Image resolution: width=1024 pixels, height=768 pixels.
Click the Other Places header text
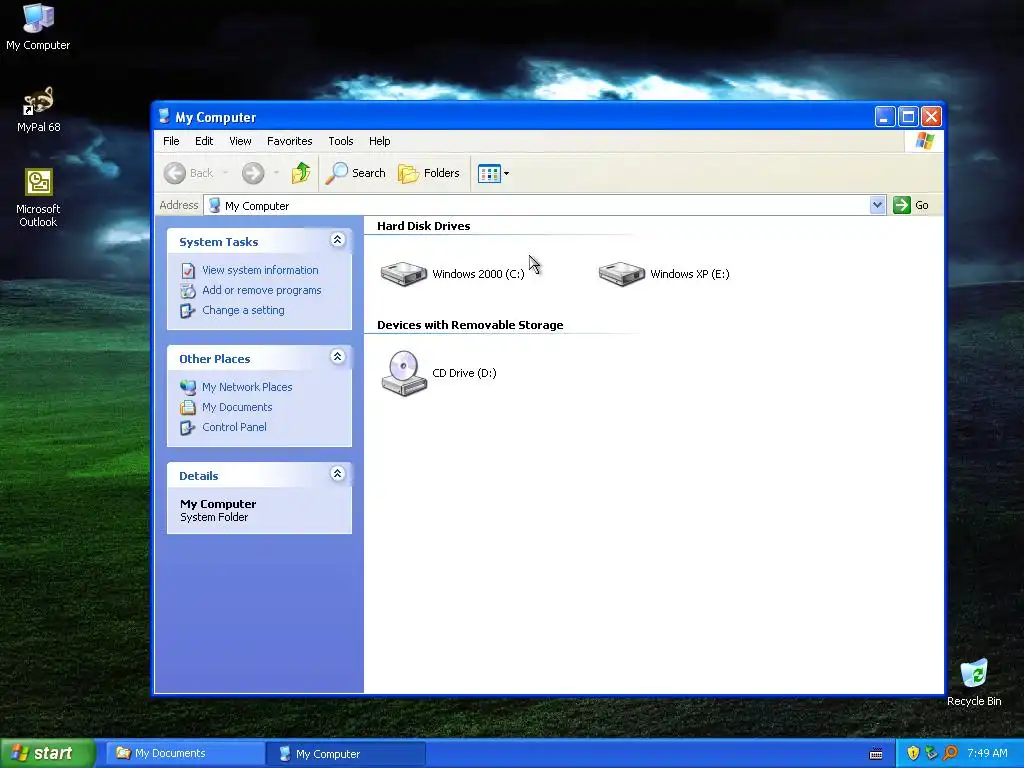tap(214, 359)
